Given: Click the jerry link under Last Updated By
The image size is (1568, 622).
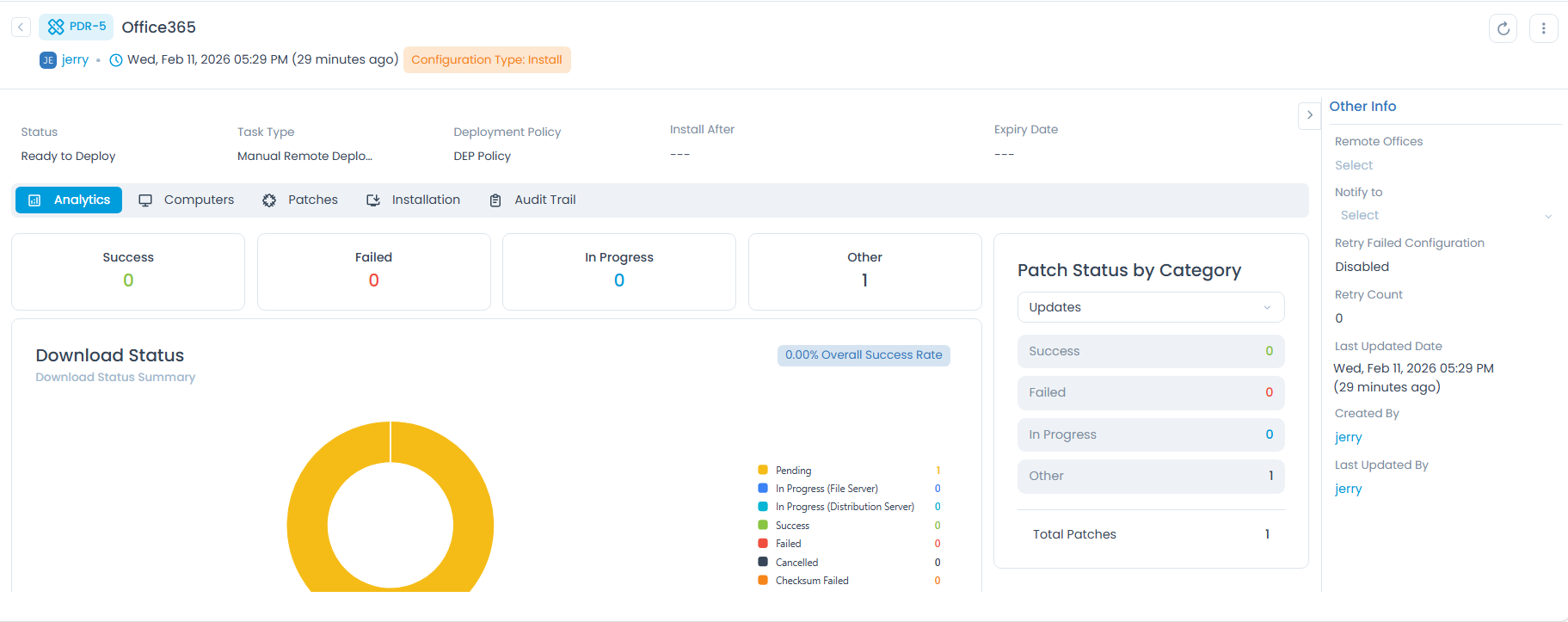Looking at the screenshot, I should tap(1348, 489).
